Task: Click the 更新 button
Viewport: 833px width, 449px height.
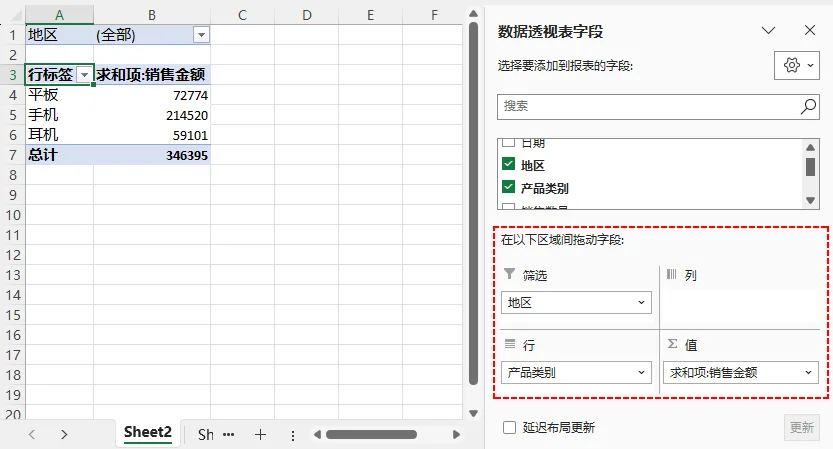Action: pos(802,427)
